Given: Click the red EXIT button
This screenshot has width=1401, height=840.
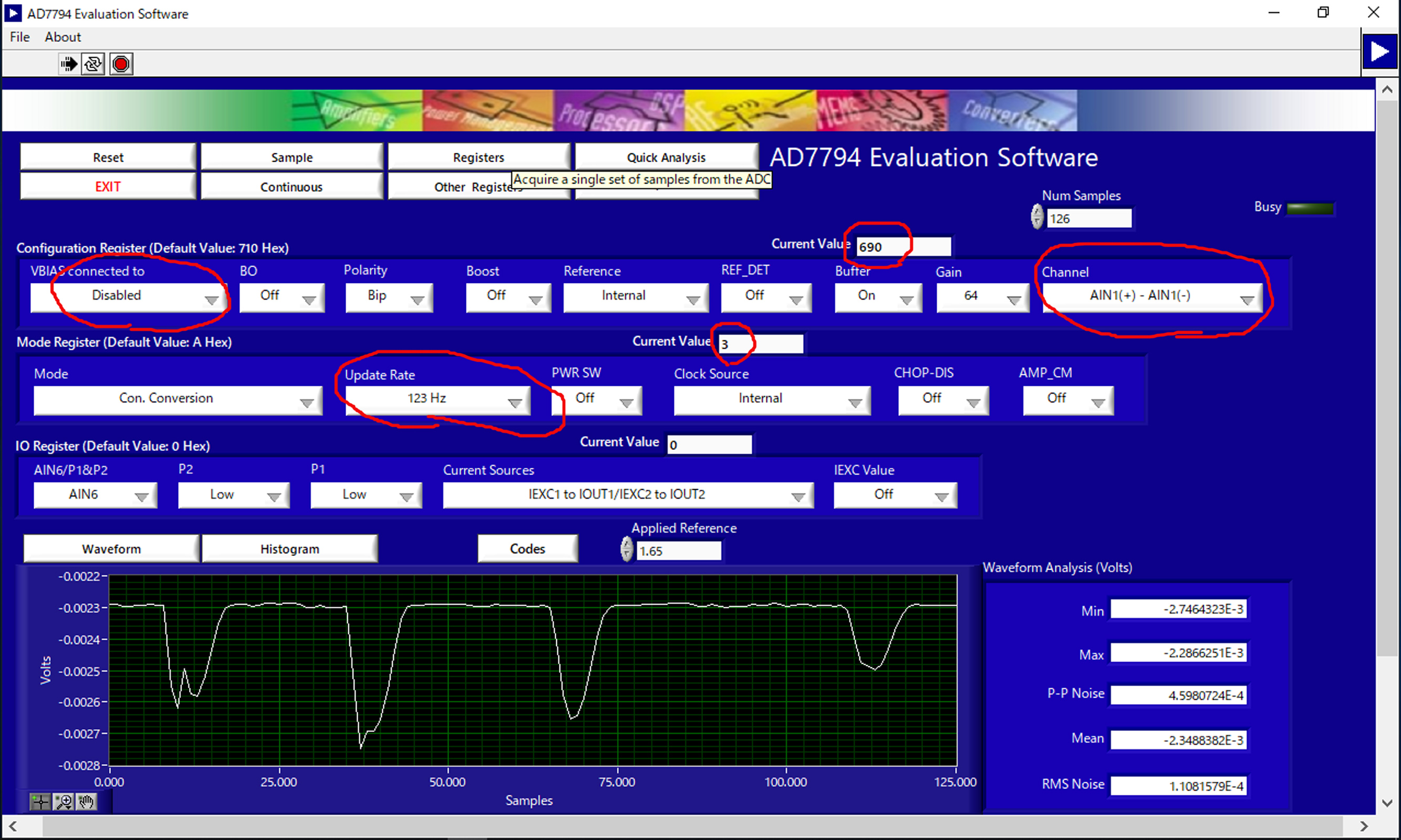Looking at the screenshot, I should pyautogui.click(x=108, y=186).
